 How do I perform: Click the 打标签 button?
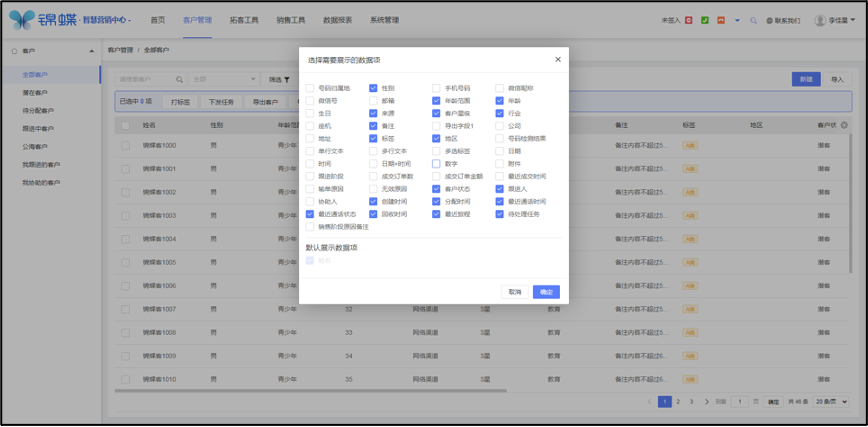coord(180,102)
